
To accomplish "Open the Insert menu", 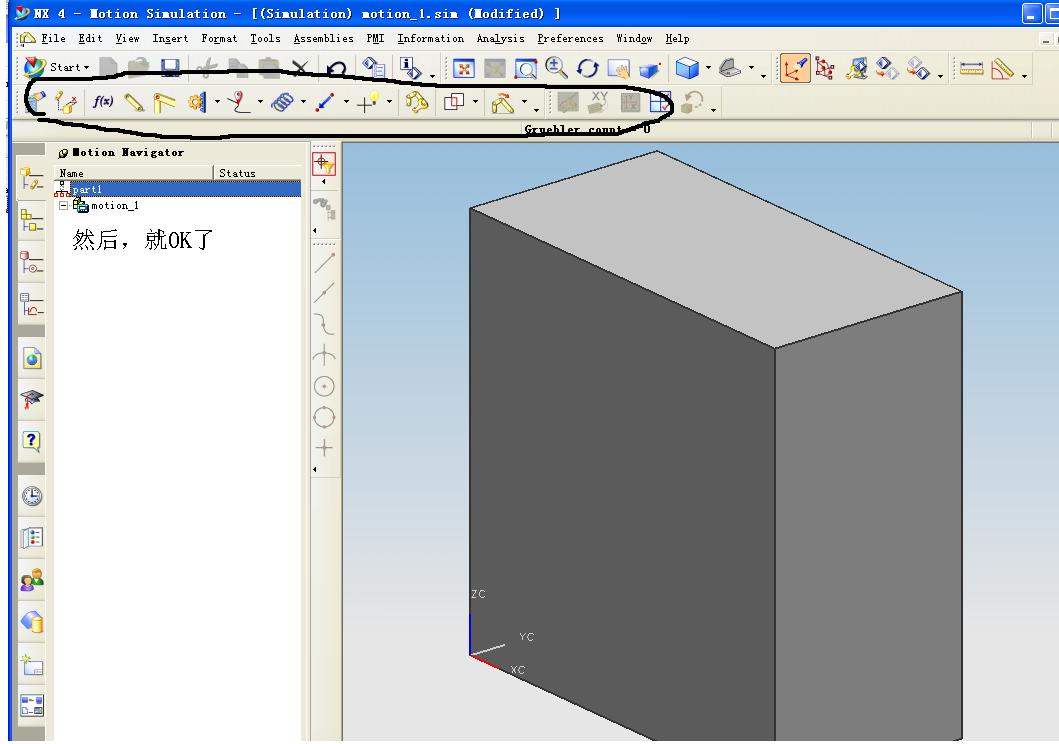I will click(170, 38).
